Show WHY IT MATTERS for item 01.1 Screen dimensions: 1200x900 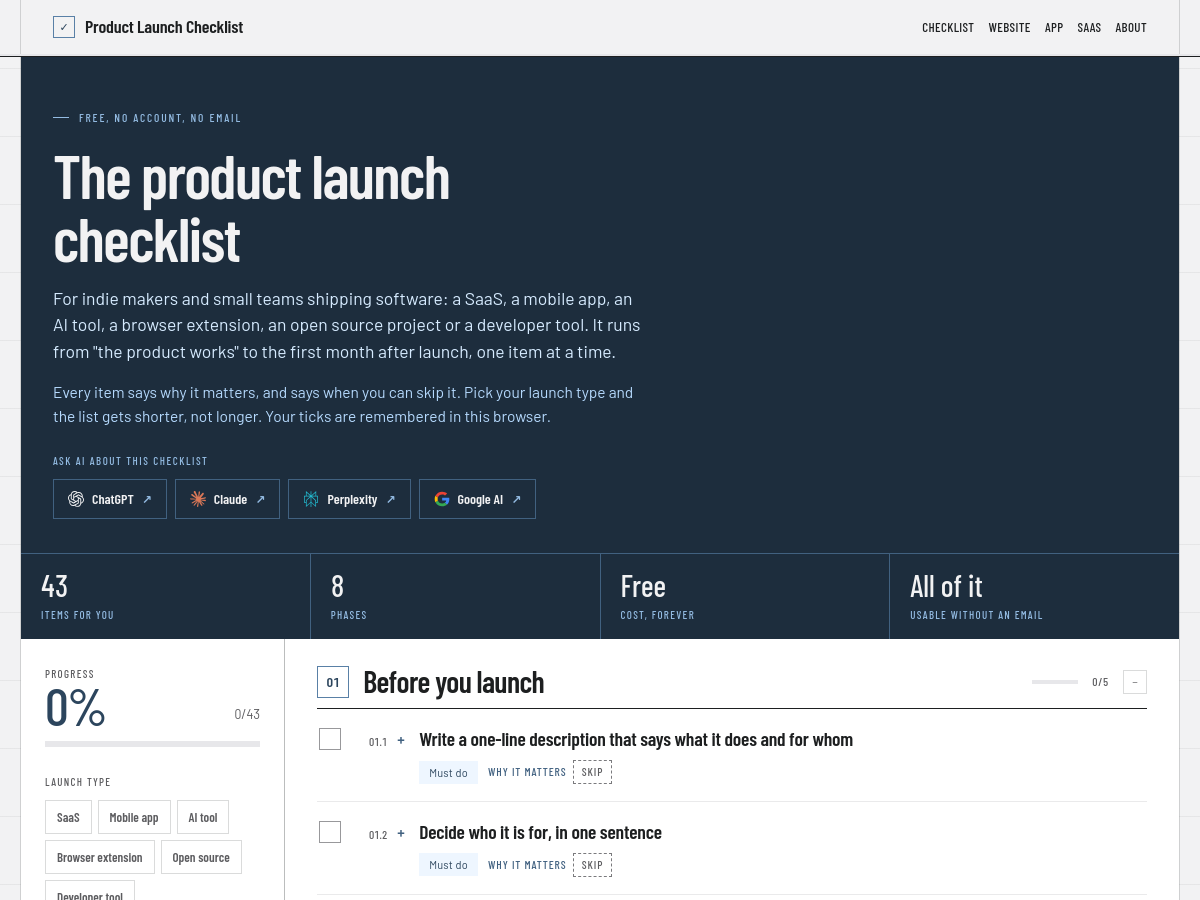tap(527, 772)
